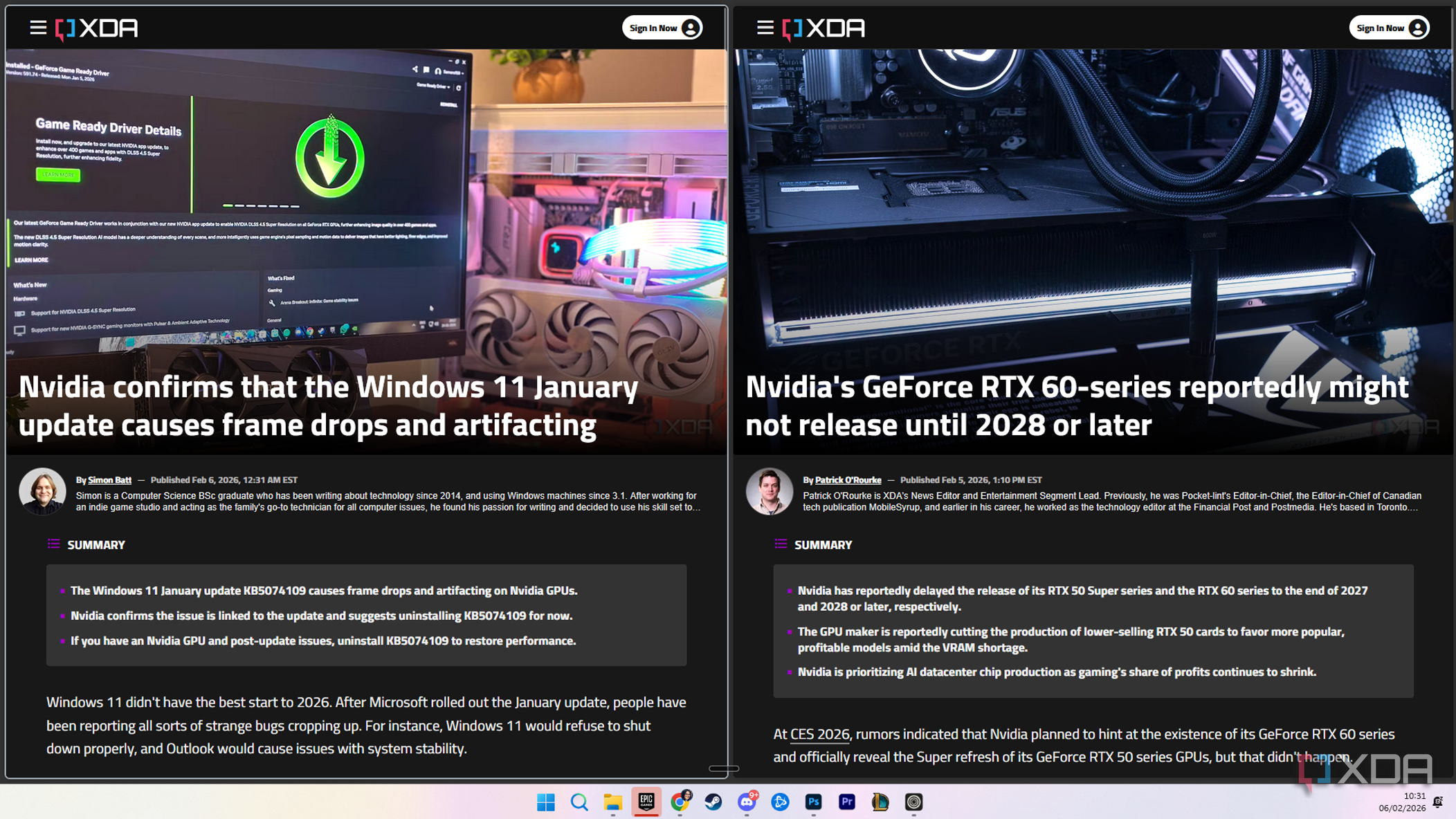
Task: Click bullet "The GPU maker is reportedly cutting"
Action: click(1071, 639)
